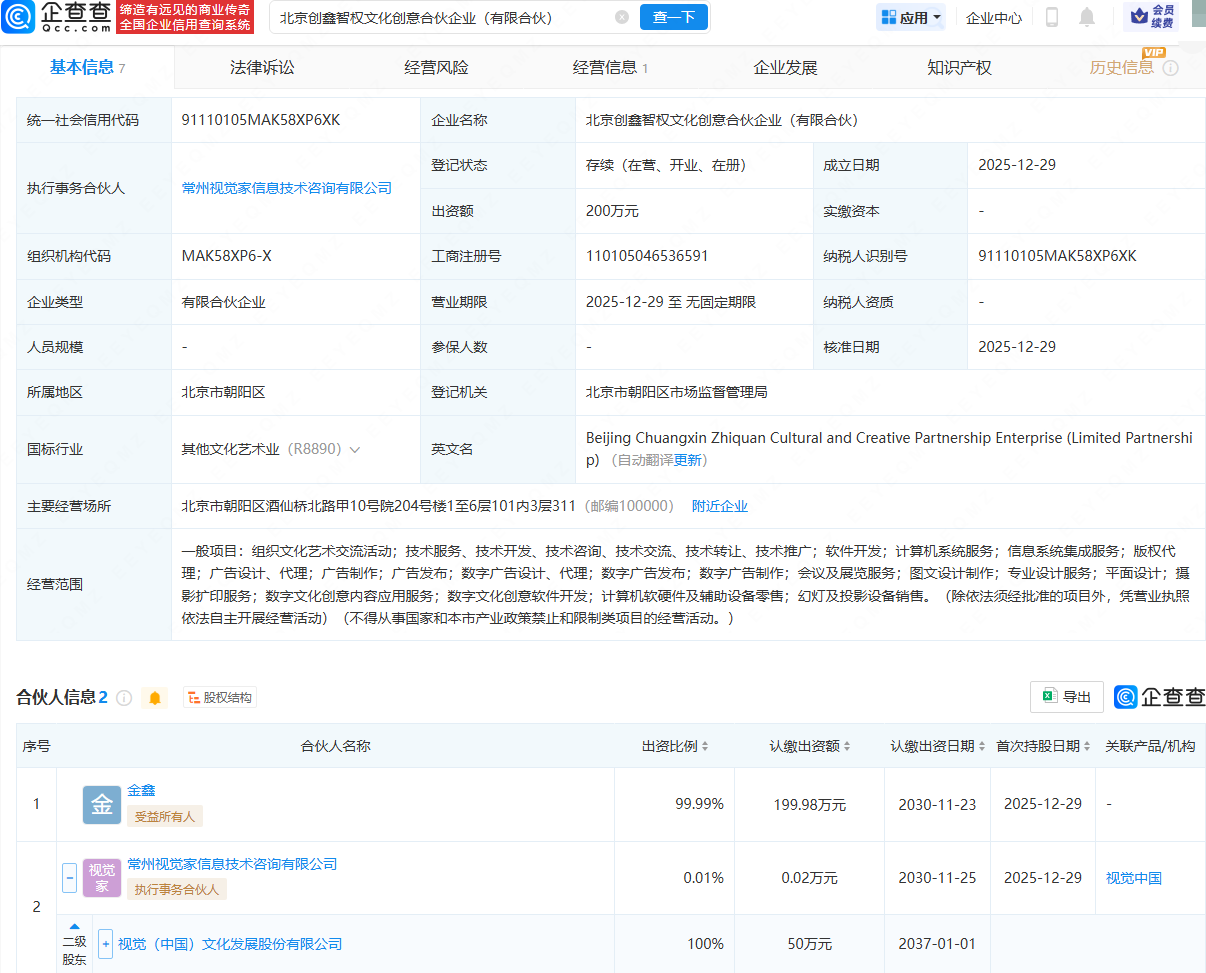Open the 应用 dropdown menu

point(910,17)
